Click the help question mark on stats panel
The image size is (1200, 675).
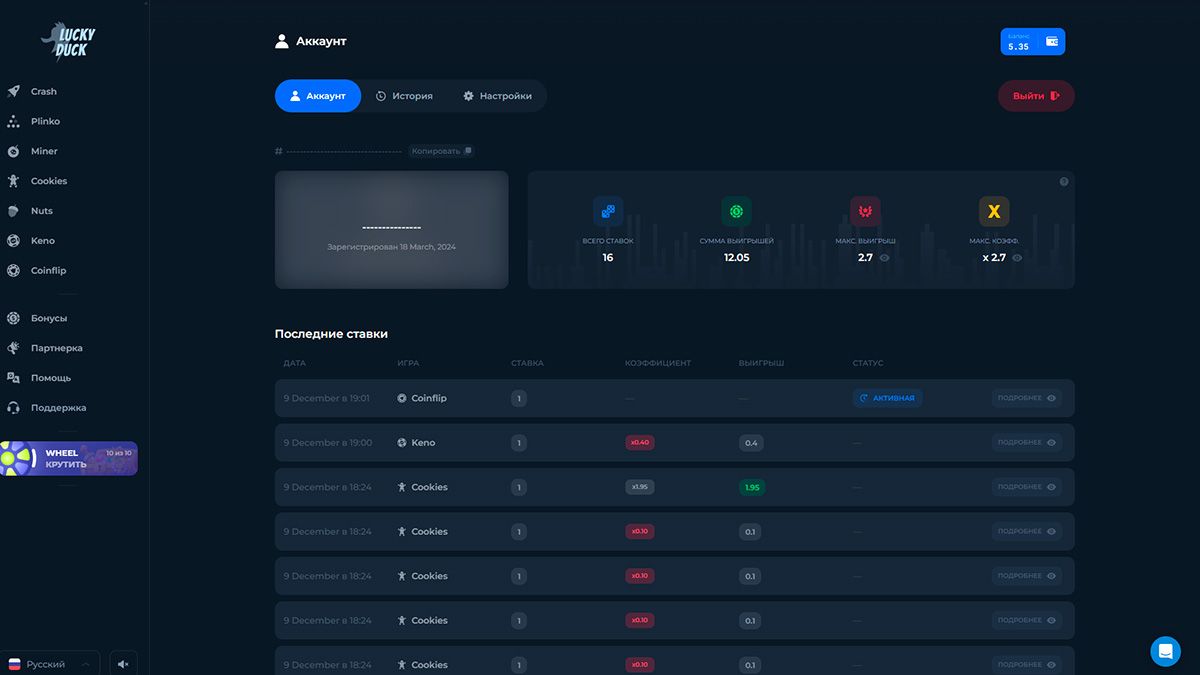1064,182
